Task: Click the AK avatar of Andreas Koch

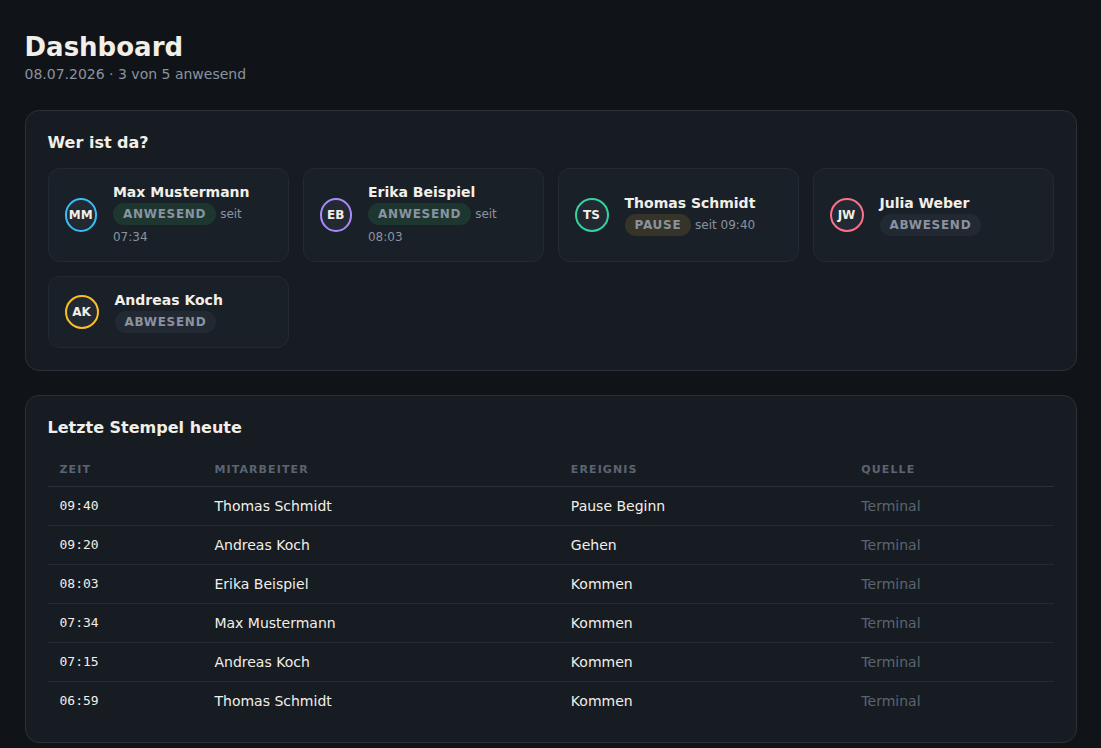Action: click(81, 312)
